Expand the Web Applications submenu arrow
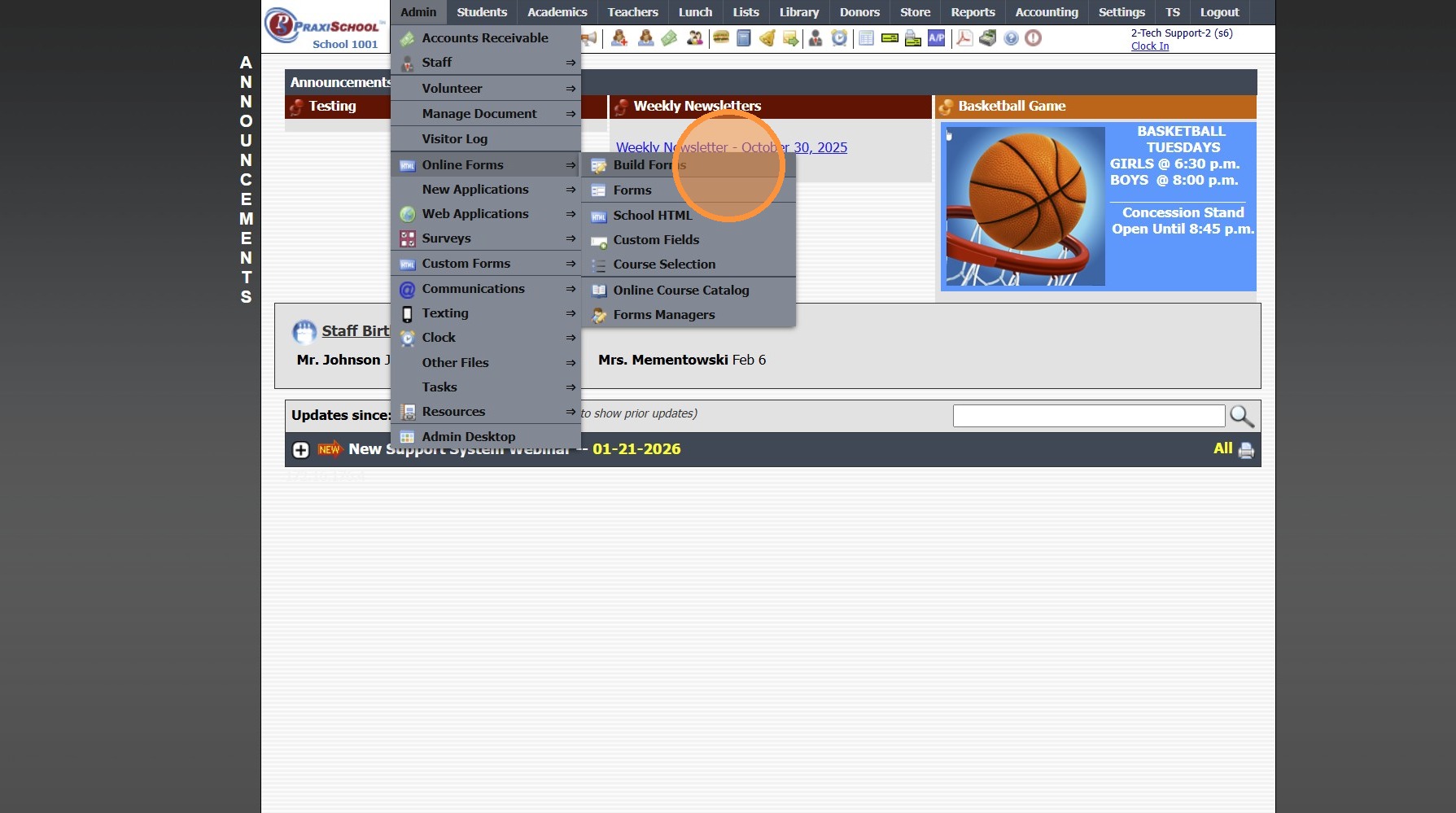 571,214
